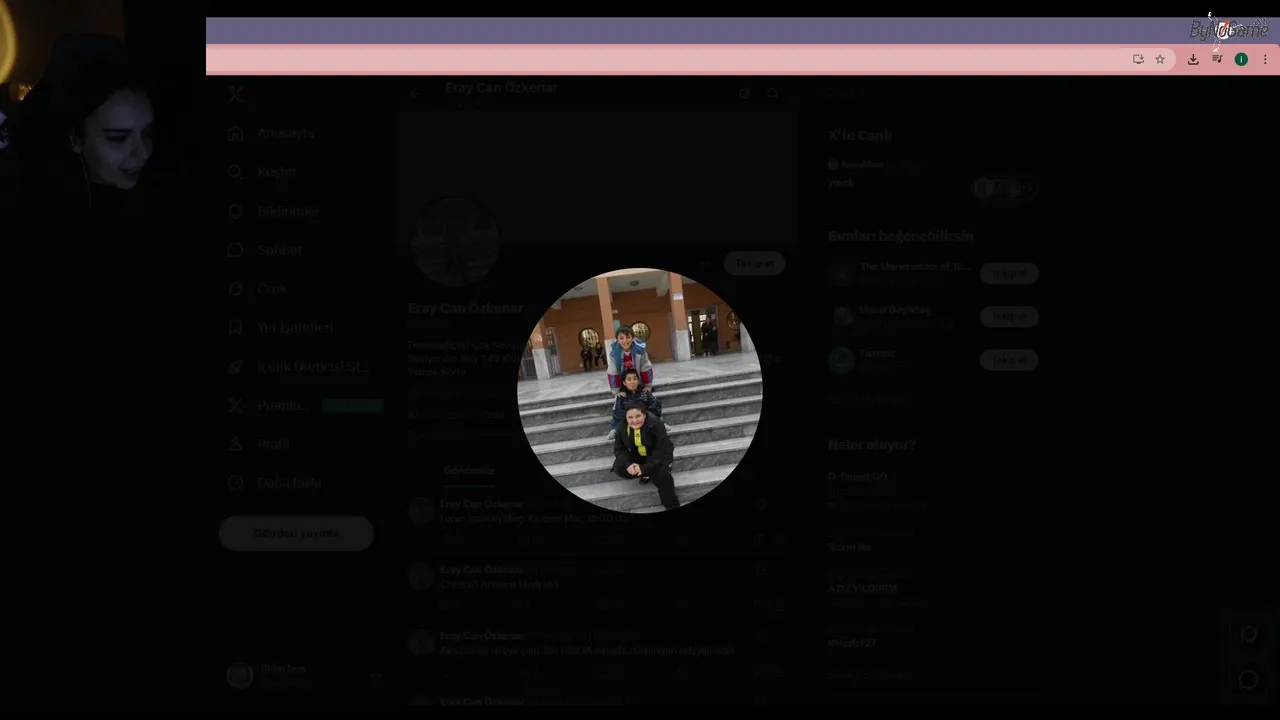Open the three-dots more menu beside Takip et
1280x720 pixels.
point(706,263)
